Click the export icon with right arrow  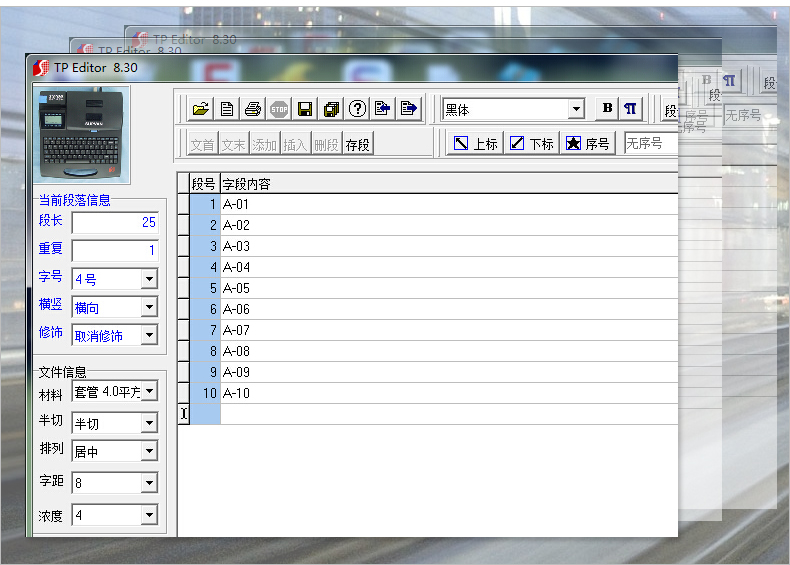(x=408, y=109)
